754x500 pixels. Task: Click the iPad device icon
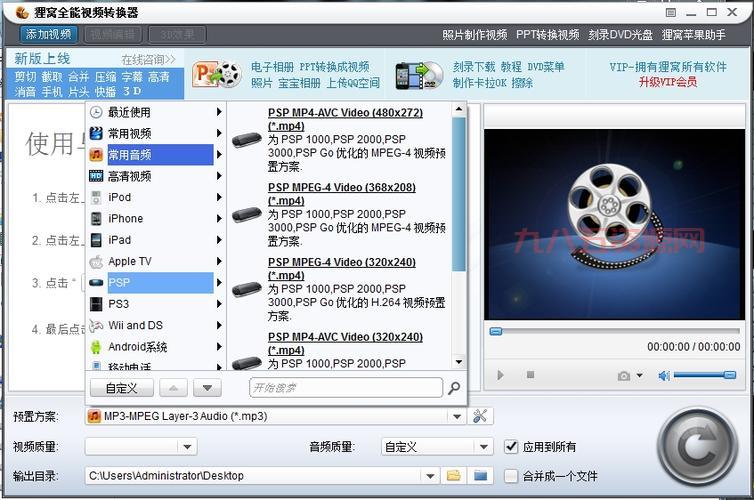pos(96,240)
